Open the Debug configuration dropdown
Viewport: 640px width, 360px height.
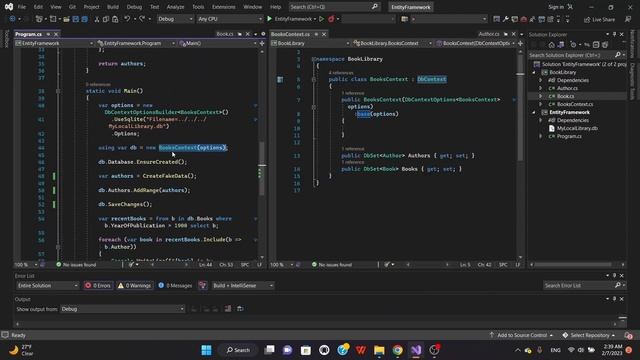(x=175, y=19)
